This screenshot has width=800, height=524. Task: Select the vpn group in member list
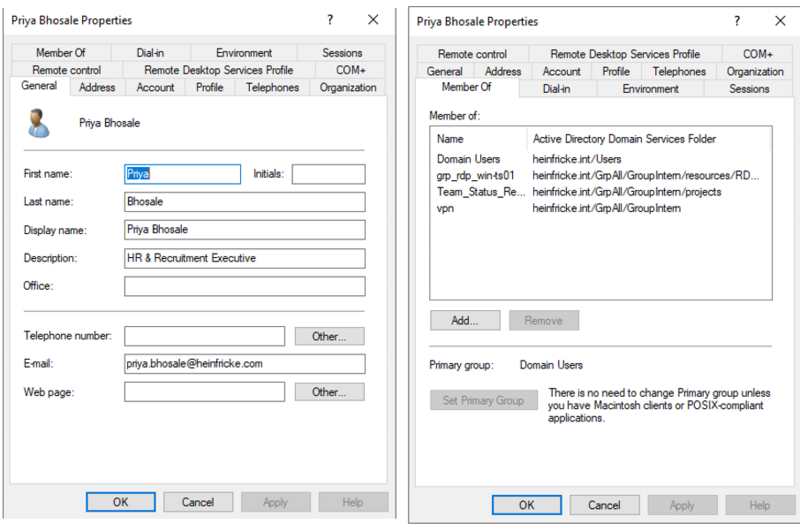click(446, 208)
